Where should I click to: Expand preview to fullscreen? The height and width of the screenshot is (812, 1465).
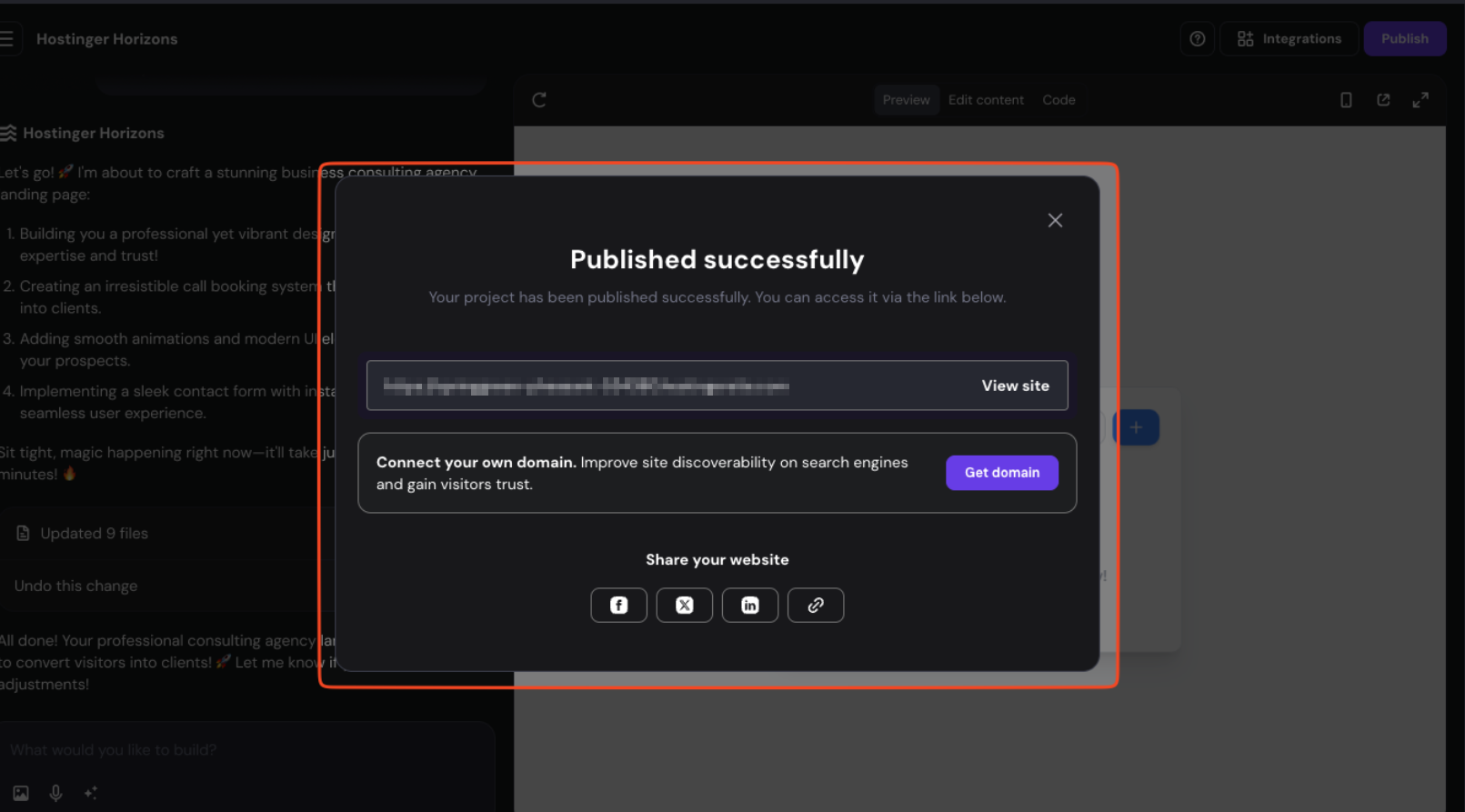1420,100
